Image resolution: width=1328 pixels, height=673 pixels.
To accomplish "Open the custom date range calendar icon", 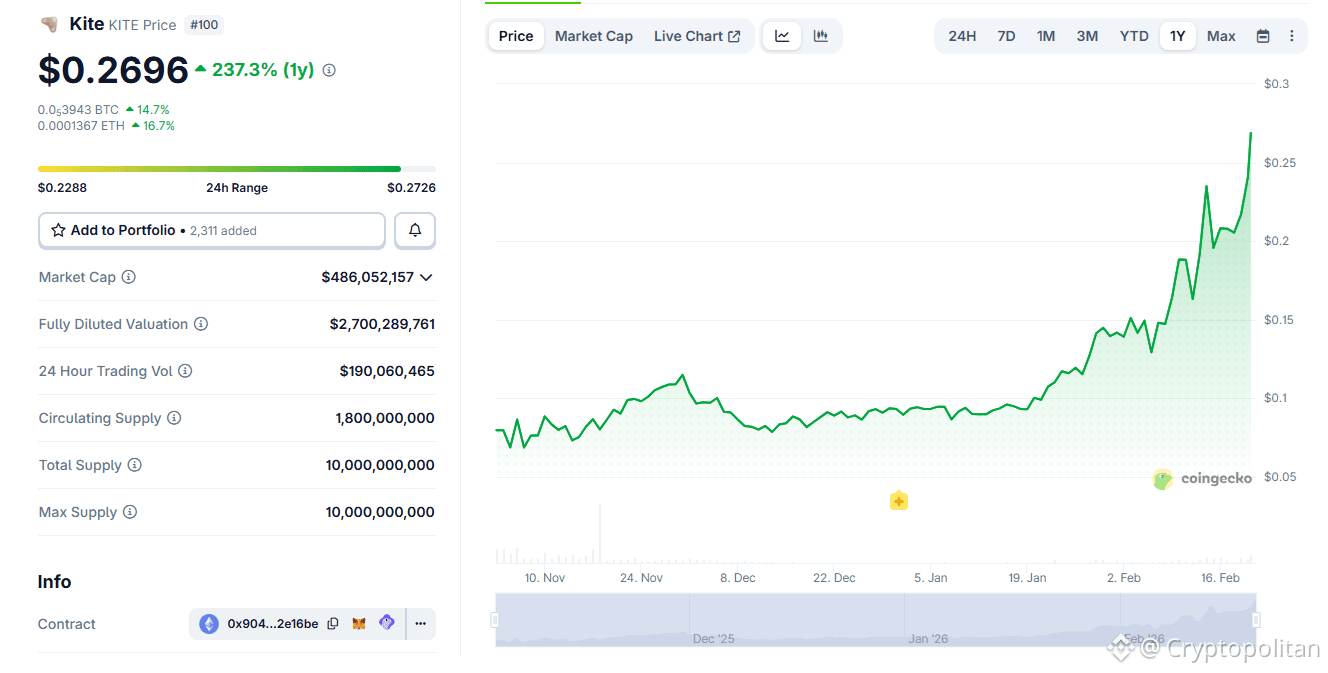I will click(1262, 35).
